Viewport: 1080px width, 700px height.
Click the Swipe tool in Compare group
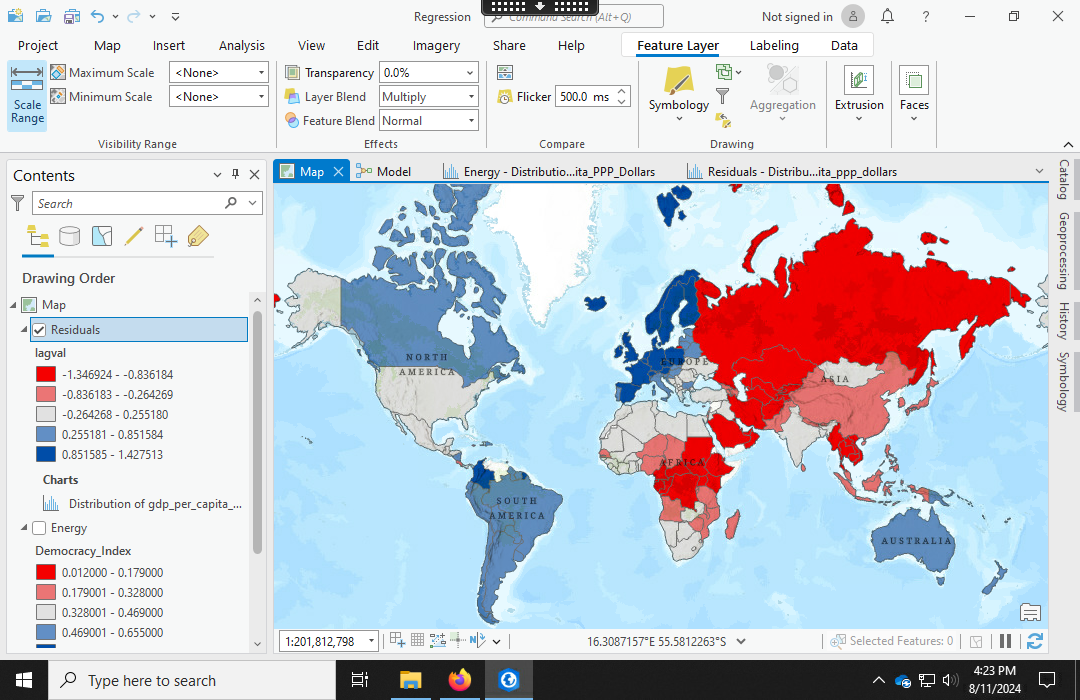(505, 72)
